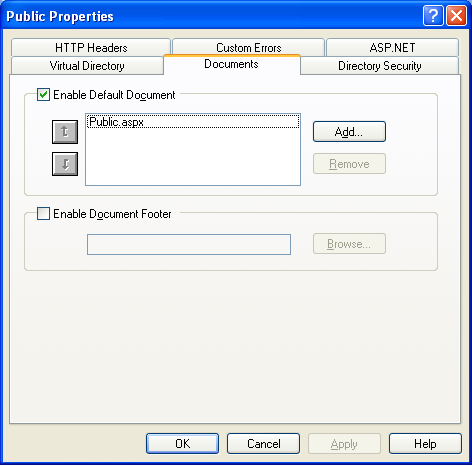Select the Virtual Directory tab
The image size is (472, 466).
pos(87,65)
